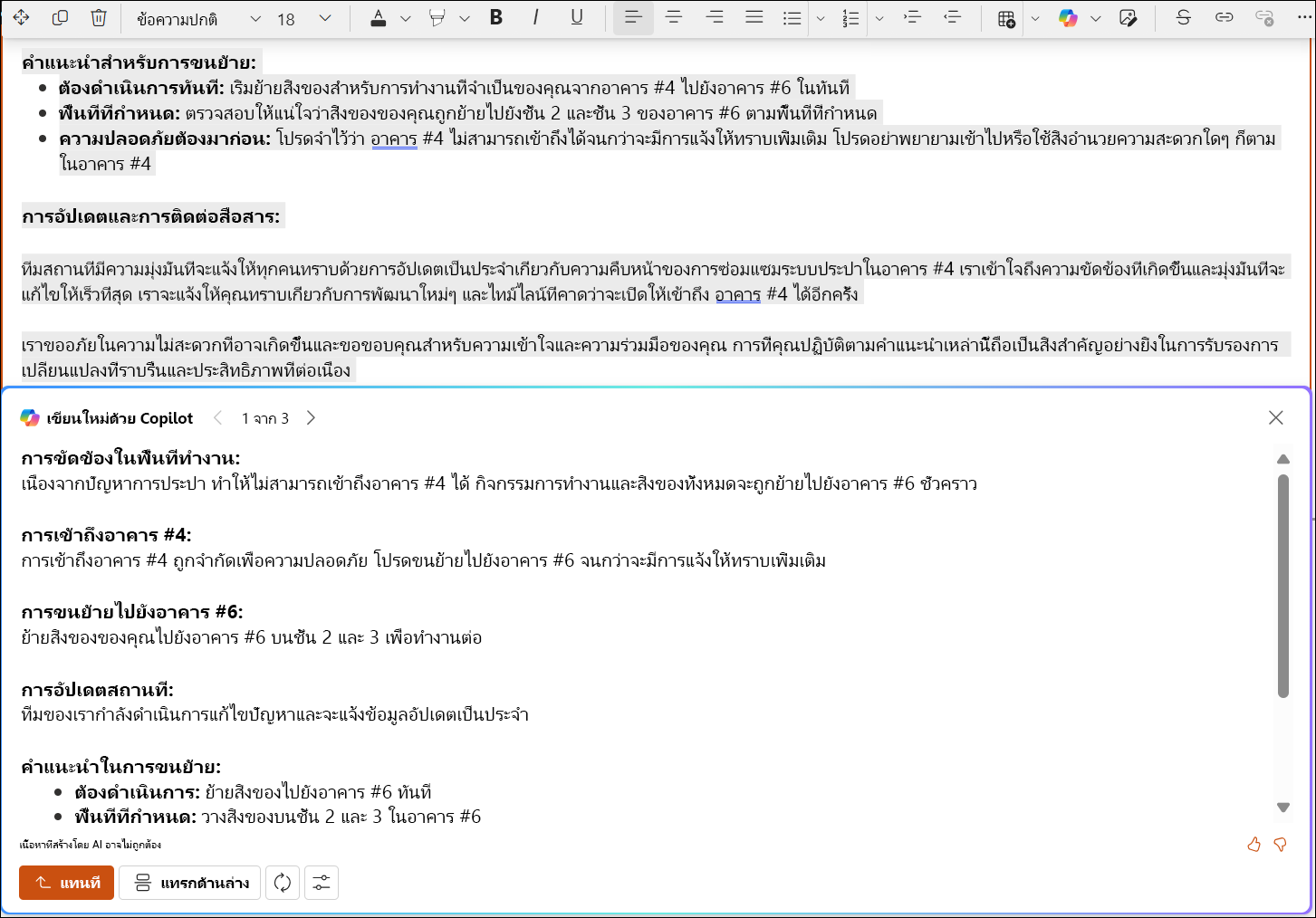Apply the font color button
The image size is (1316, 918).
coord(379,18)
